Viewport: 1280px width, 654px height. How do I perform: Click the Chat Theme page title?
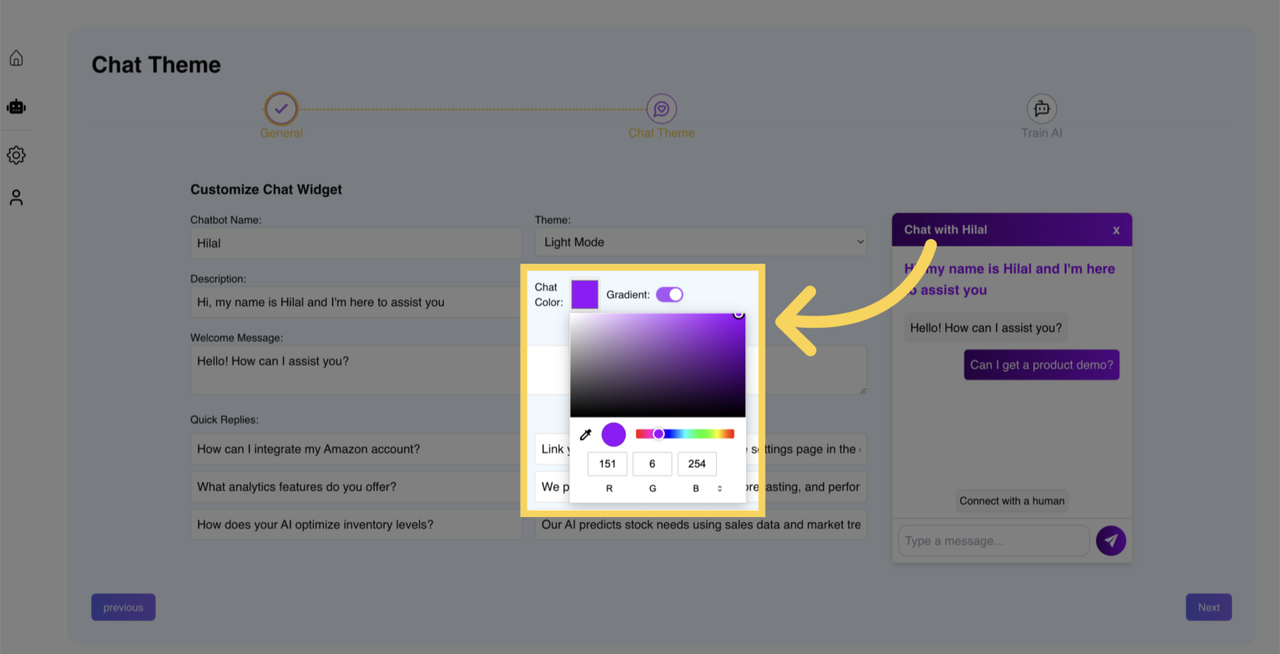[x=156, y=65]
